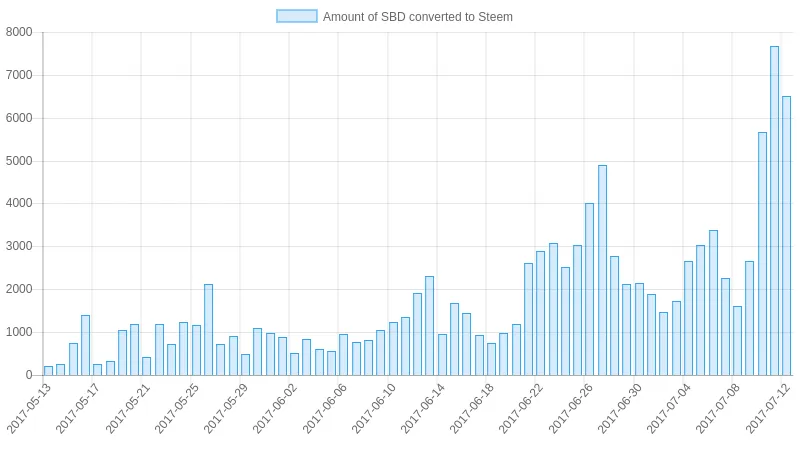
Task: Click the x-axis label 2017-05-17
Action: 78,409
